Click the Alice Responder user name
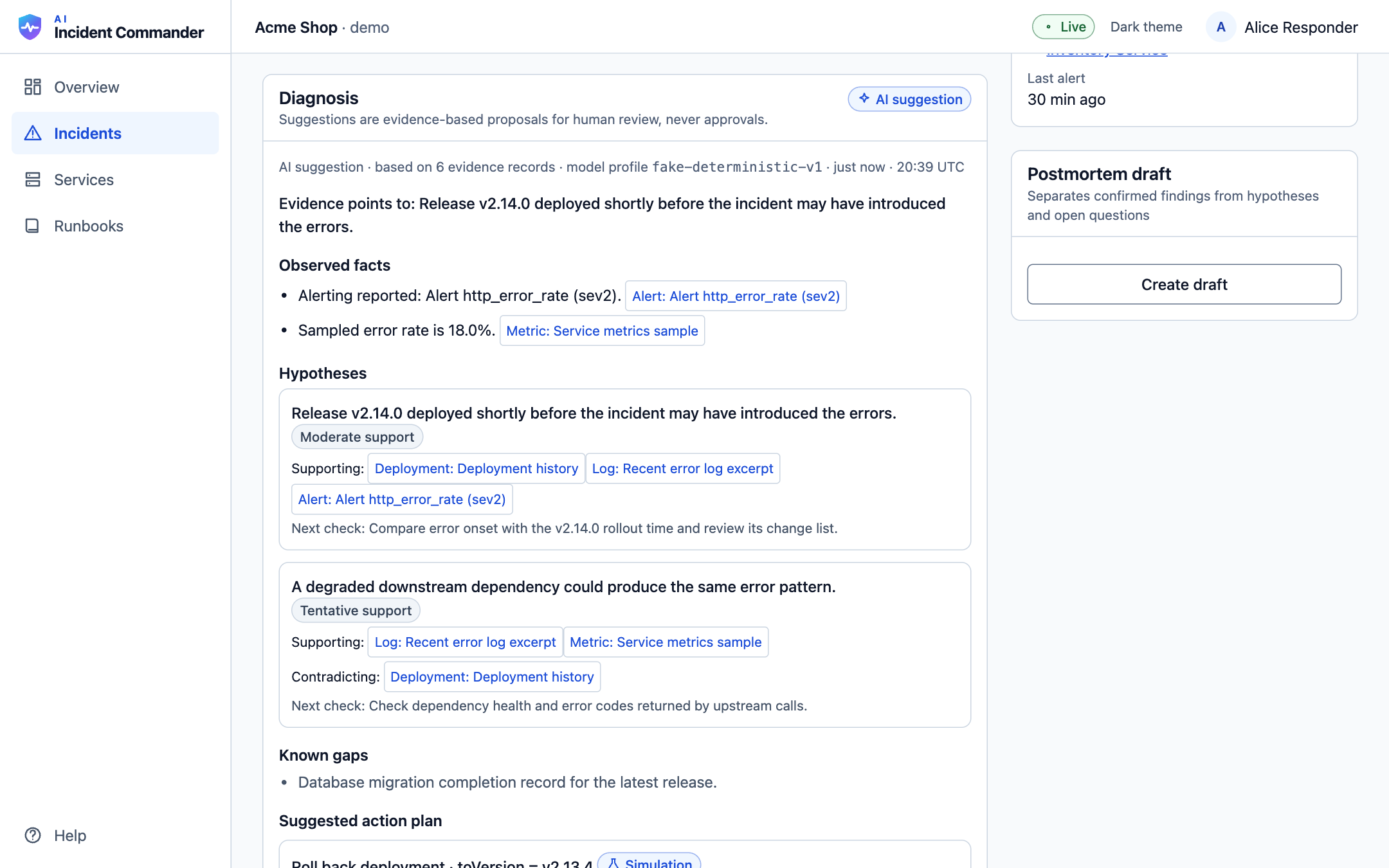The height and width of the screenshot is (868, 1389). (x=1301, y=27)
